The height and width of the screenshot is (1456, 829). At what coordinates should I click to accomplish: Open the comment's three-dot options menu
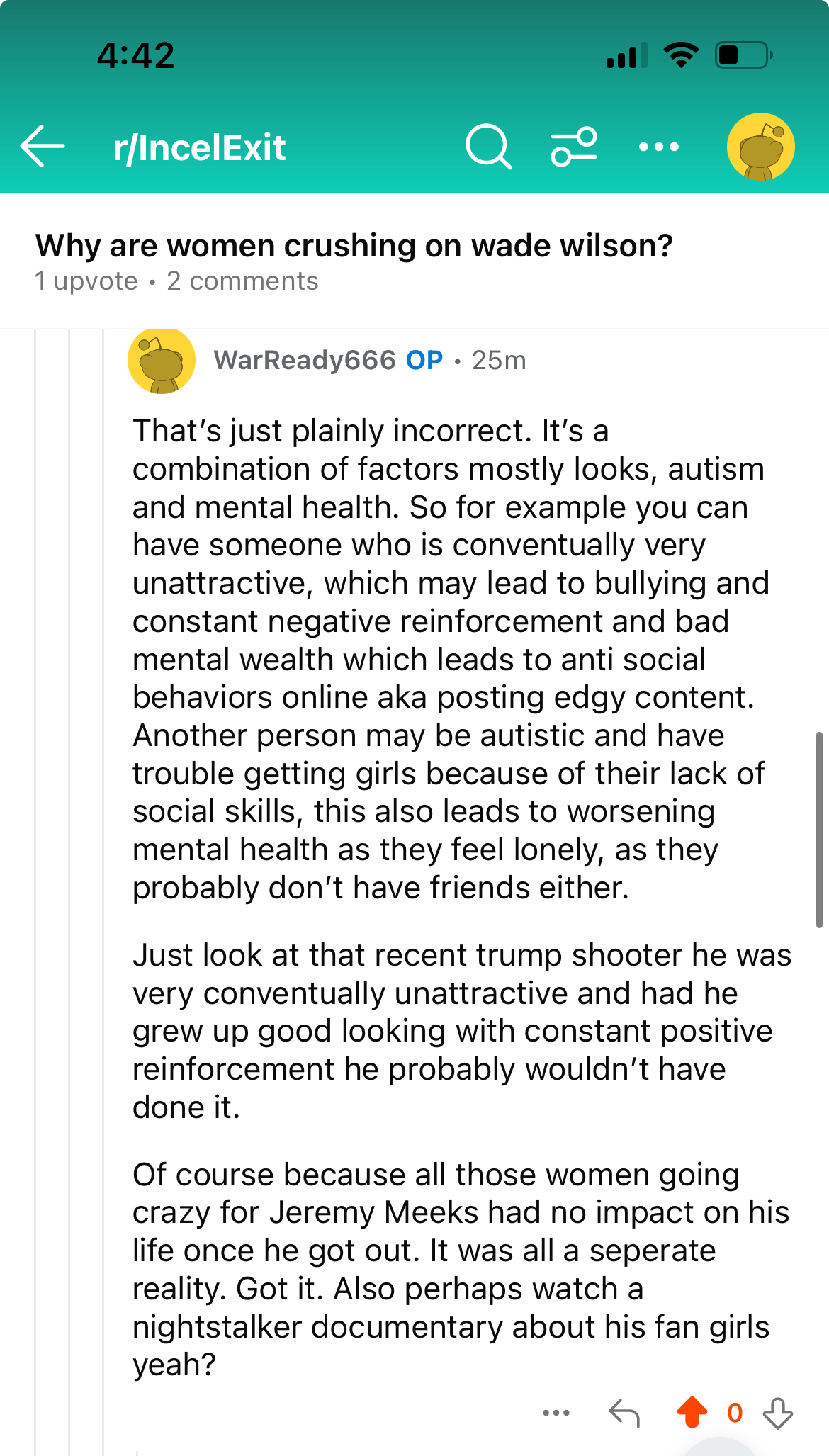tap(556, 1413)
